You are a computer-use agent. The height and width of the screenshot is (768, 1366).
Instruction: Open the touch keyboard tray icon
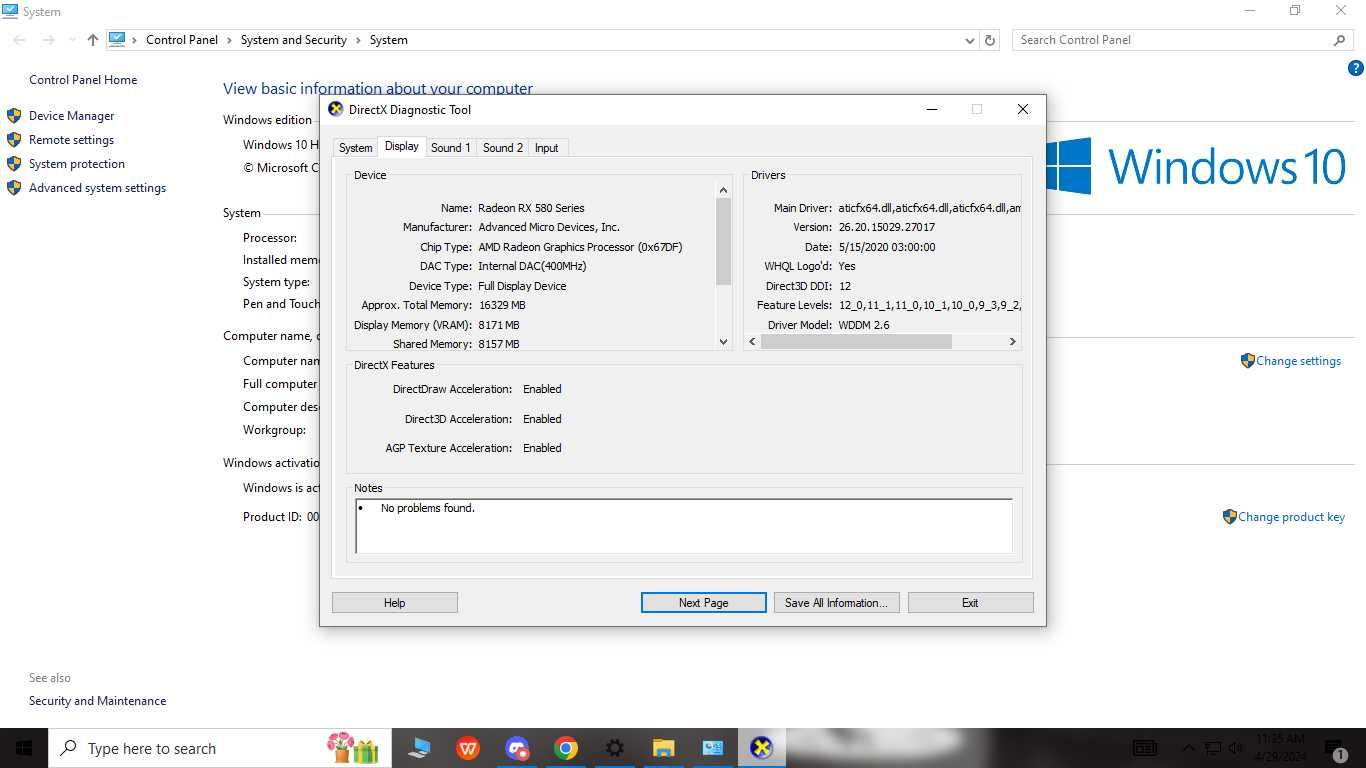click(x=1145, y=748)
